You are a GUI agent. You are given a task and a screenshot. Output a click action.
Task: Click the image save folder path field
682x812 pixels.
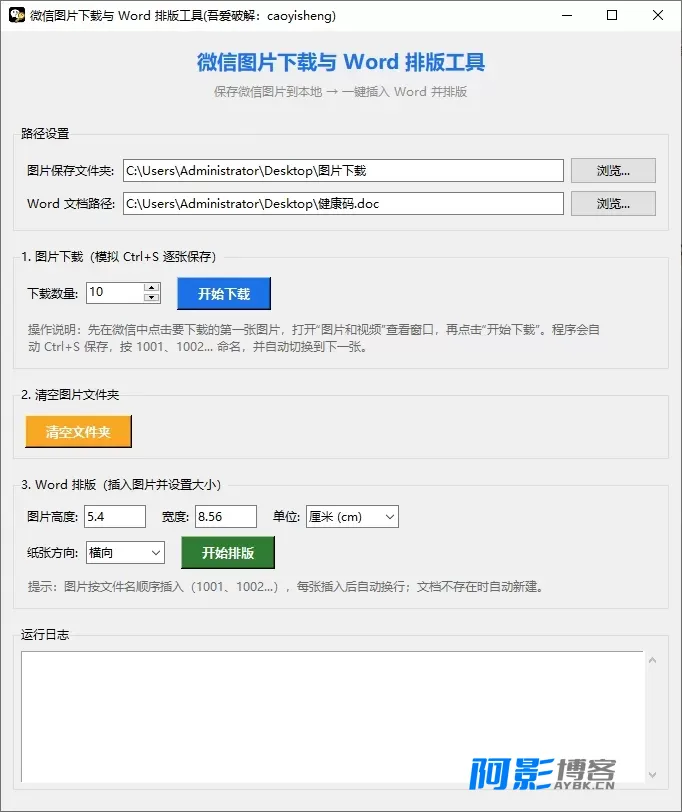click(343, 171)
